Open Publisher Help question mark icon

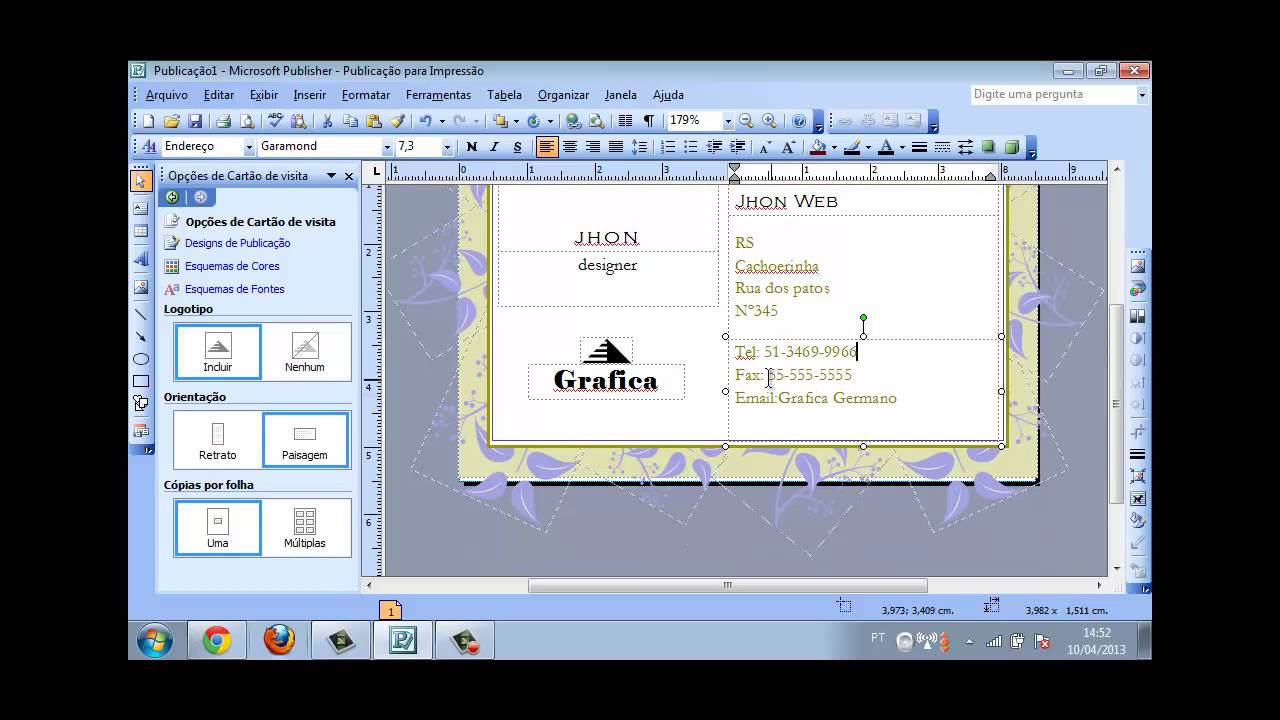(x=798, y=121)
